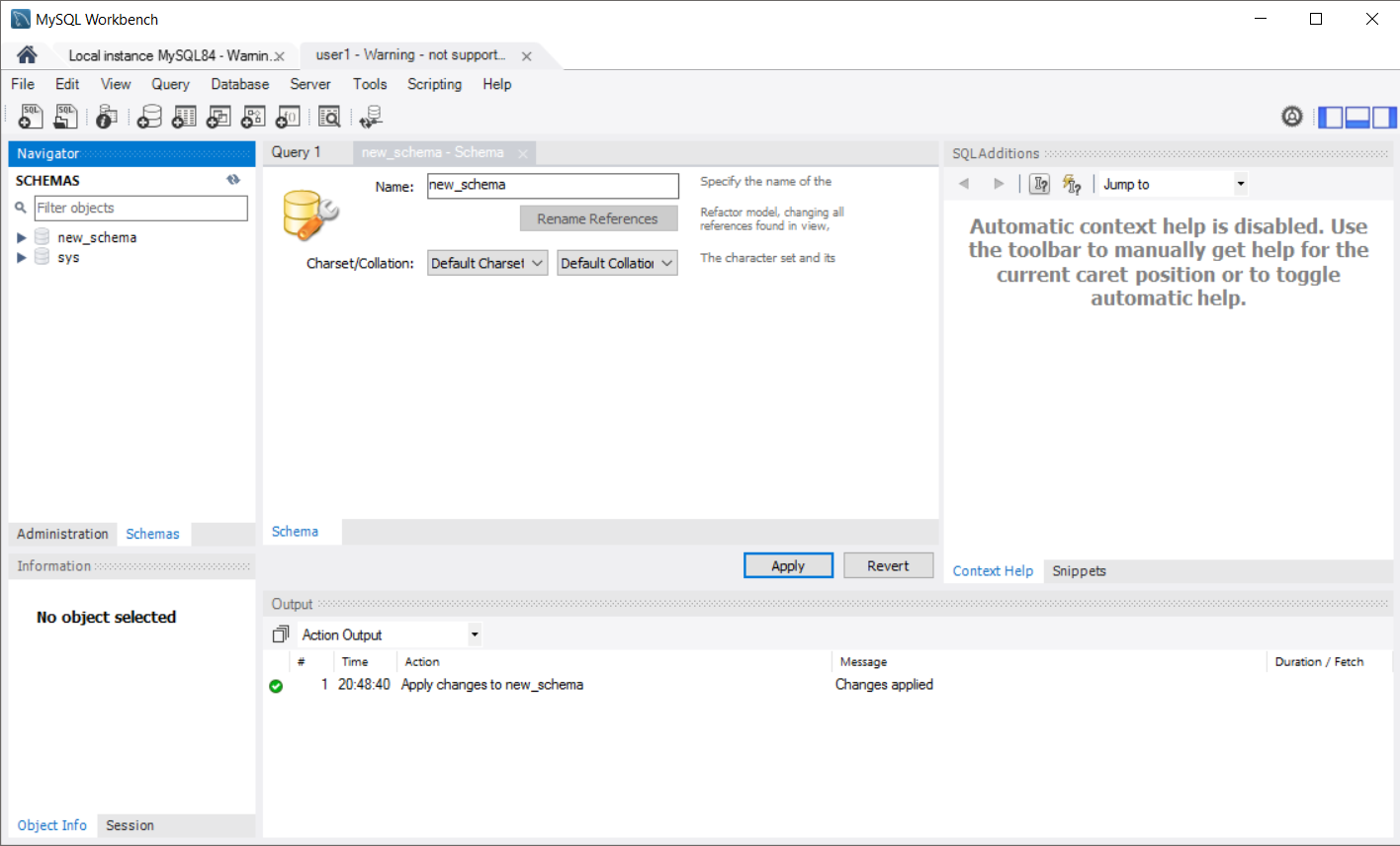Open the Default Collation dropdown
1400x846 pixels.
point(617,263)
